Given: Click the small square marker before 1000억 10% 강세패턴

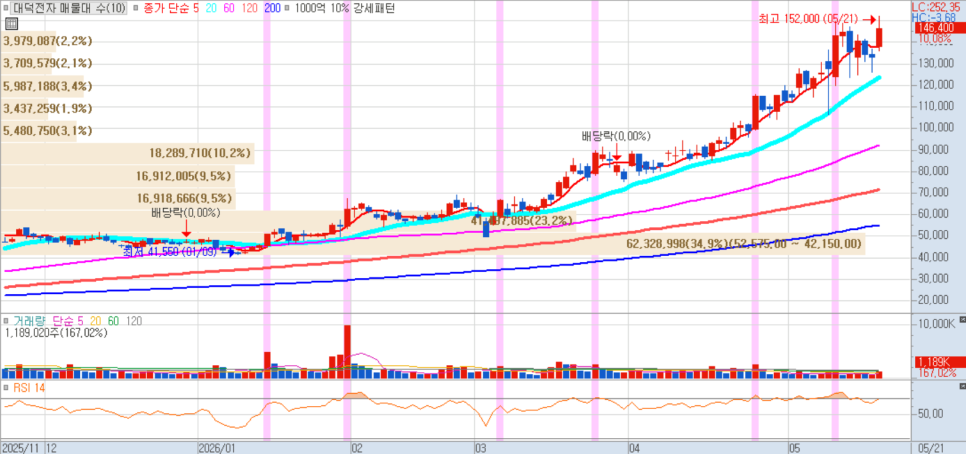Looking at the screenshot, I should click(287, 9).
